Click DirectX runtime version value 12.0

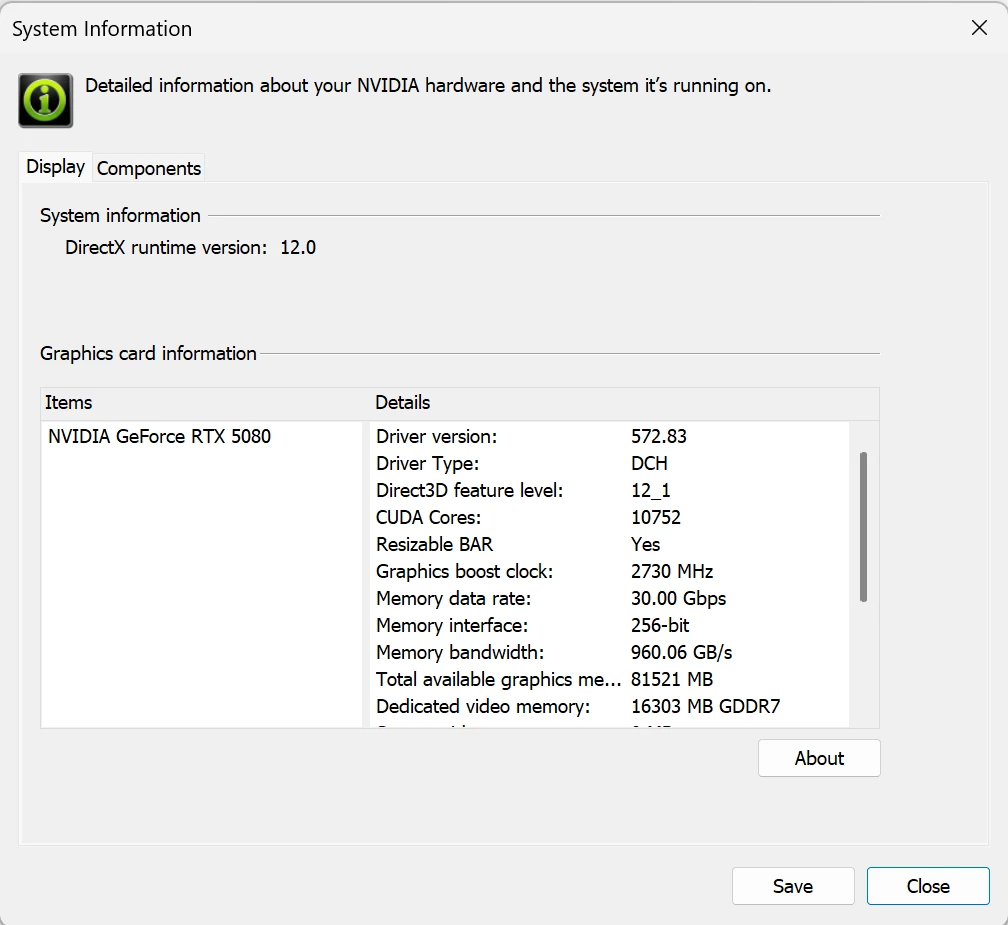[x=298, y=247]
